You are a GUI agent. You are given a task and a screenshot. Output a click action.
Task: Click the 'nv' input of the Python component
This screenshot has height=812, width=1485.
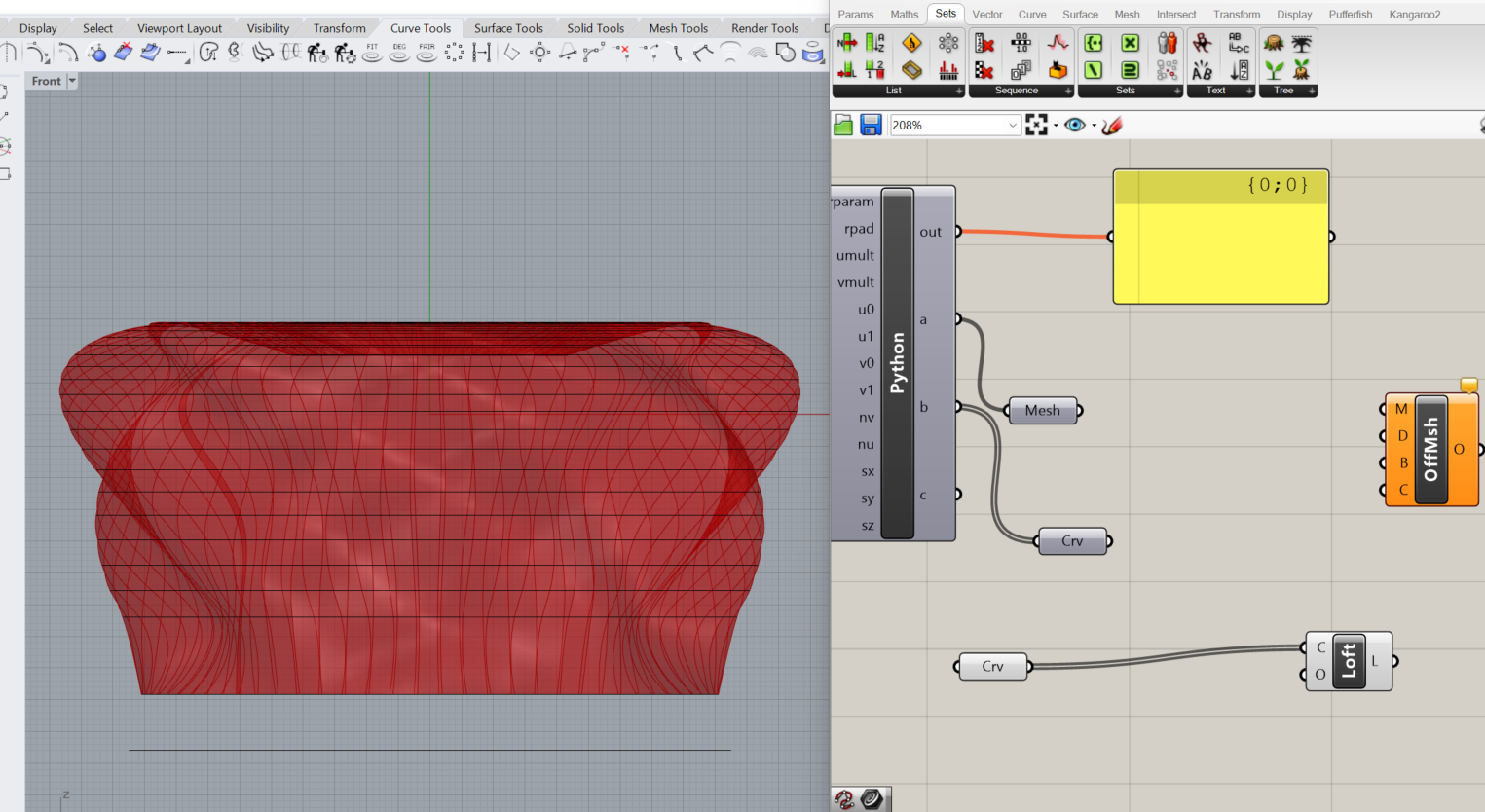(x=867, y=418)
